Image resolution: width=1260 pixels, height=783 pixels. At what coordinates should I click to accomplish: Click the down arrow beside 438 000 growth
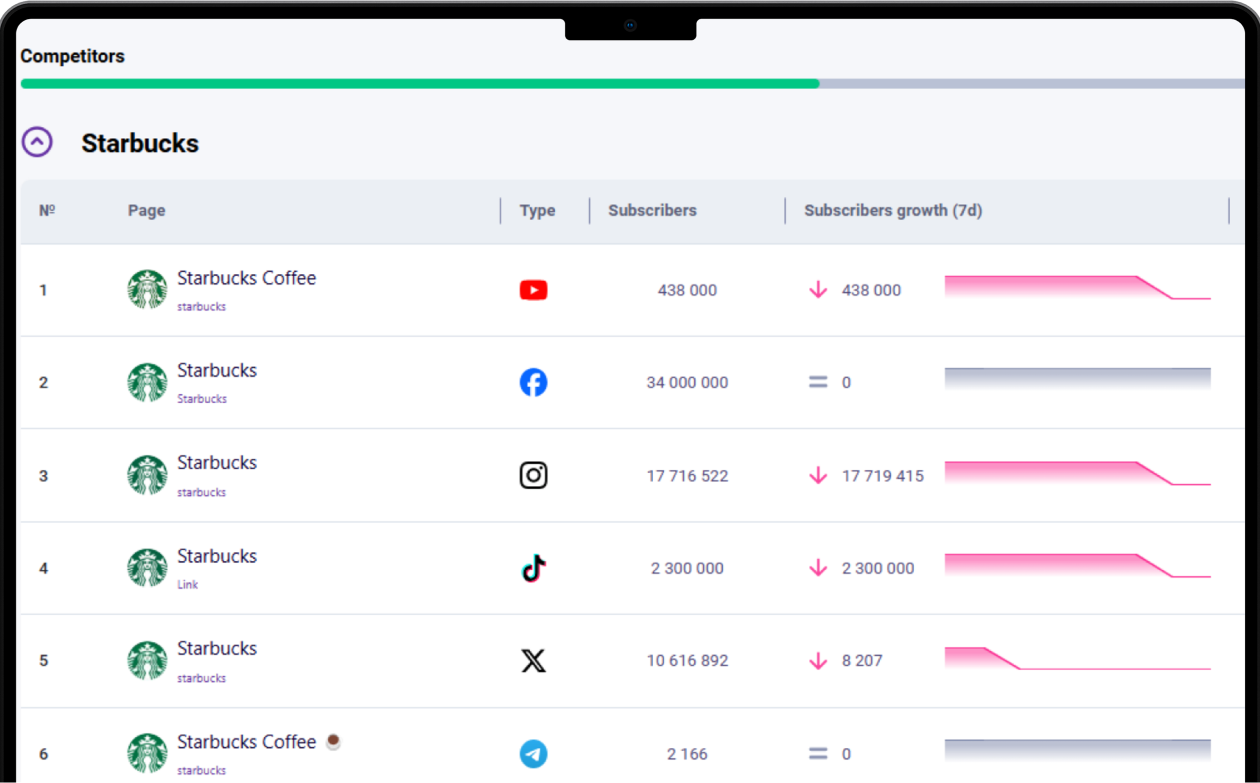point(818,290)
